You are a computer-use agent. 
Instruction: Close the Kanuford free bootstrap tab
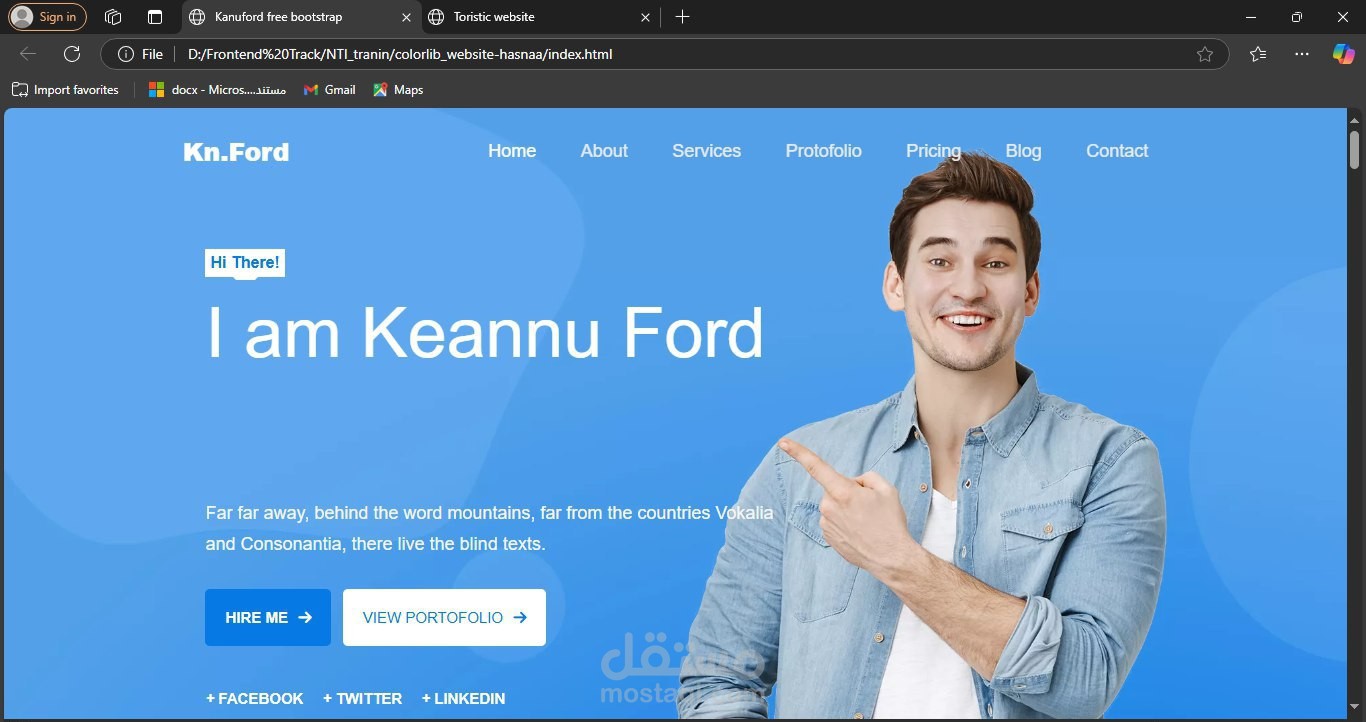(x=406, y=17)
